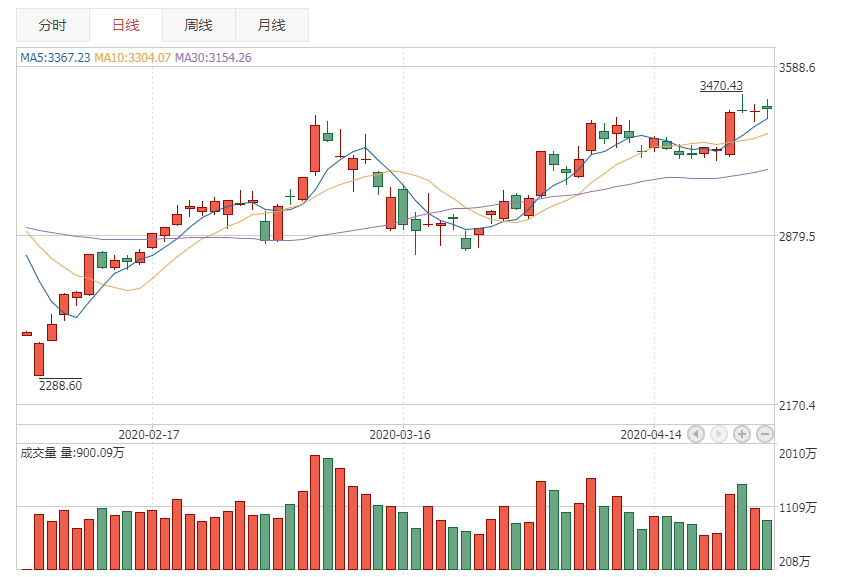Click the 2020-03-16 date label
This screenshot has height=577, width=843.
point(400,434)
